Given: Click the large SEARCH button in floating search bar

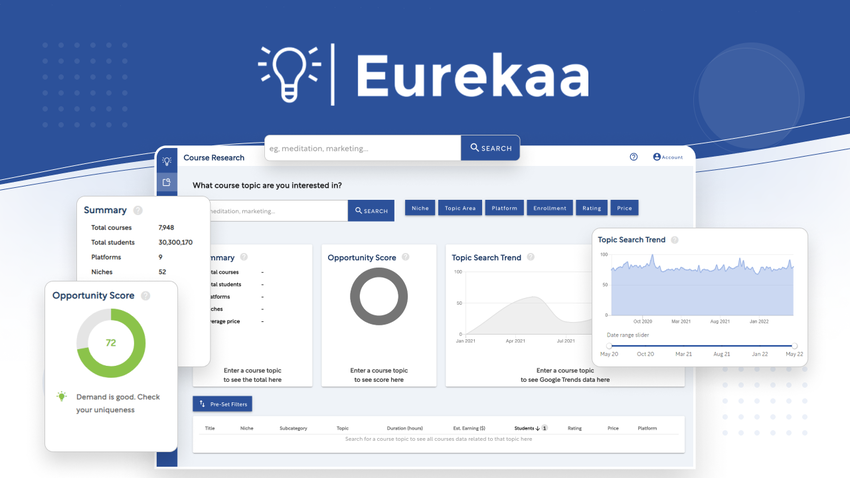Looking at the screenshot, I should [491, 147].
